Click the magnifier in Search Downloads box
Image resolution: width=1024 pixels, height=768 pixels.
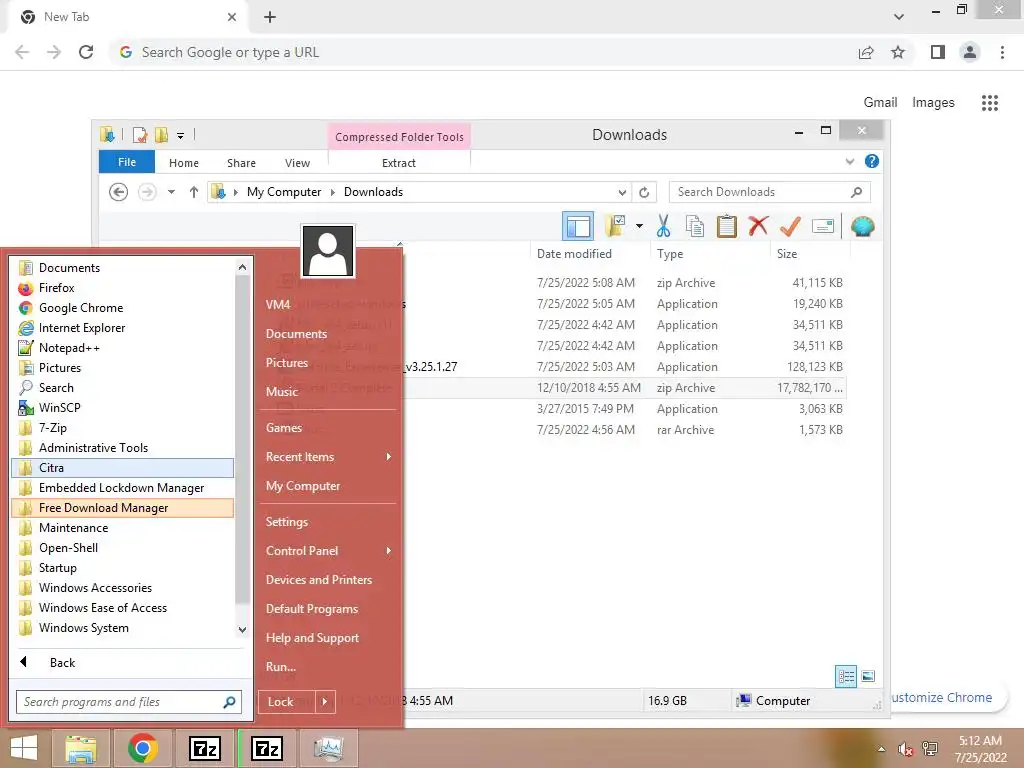tap(857, 192)
